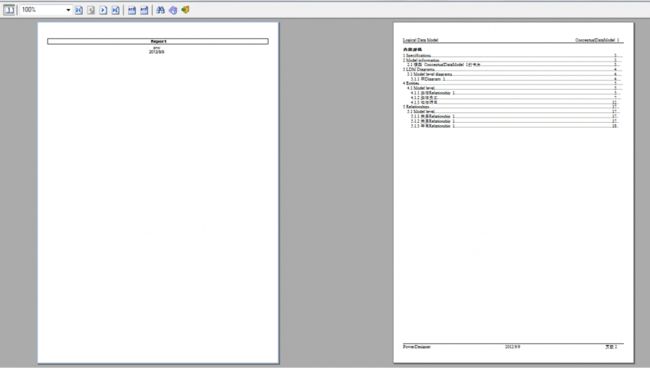Click the '3.1.1 Diagram_1' contents entry
Viewport: 650px width, 368px height.
pos(428,79)
